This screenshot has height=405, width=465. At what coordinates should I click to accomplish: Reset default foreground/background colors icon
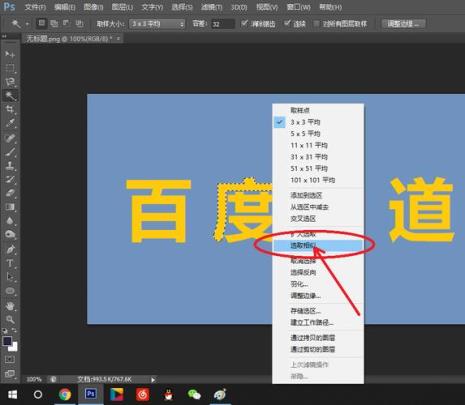[5, 331]
